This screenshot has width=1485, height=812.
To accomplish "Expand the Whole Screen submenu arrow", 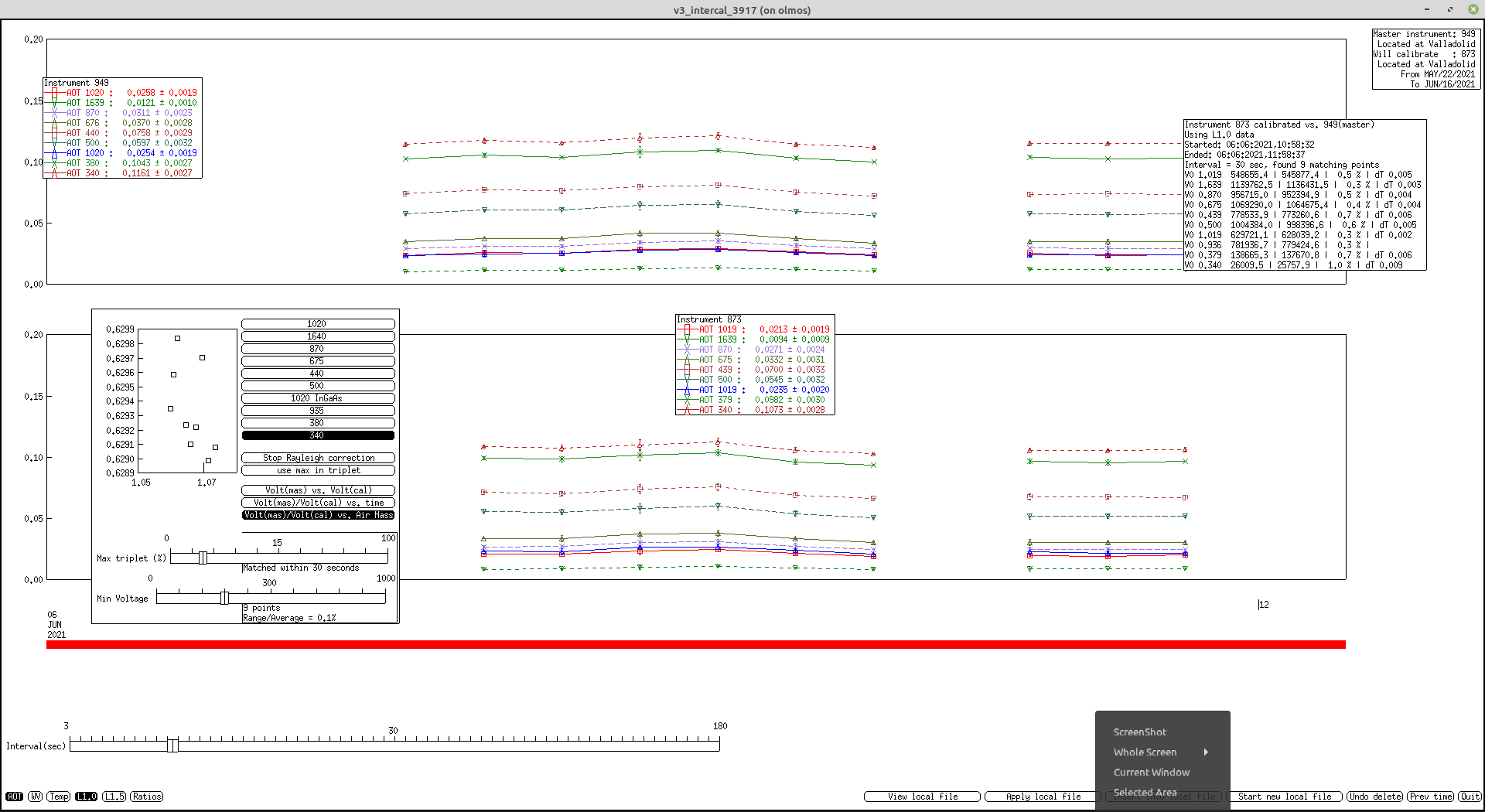I will [1206, 752].
